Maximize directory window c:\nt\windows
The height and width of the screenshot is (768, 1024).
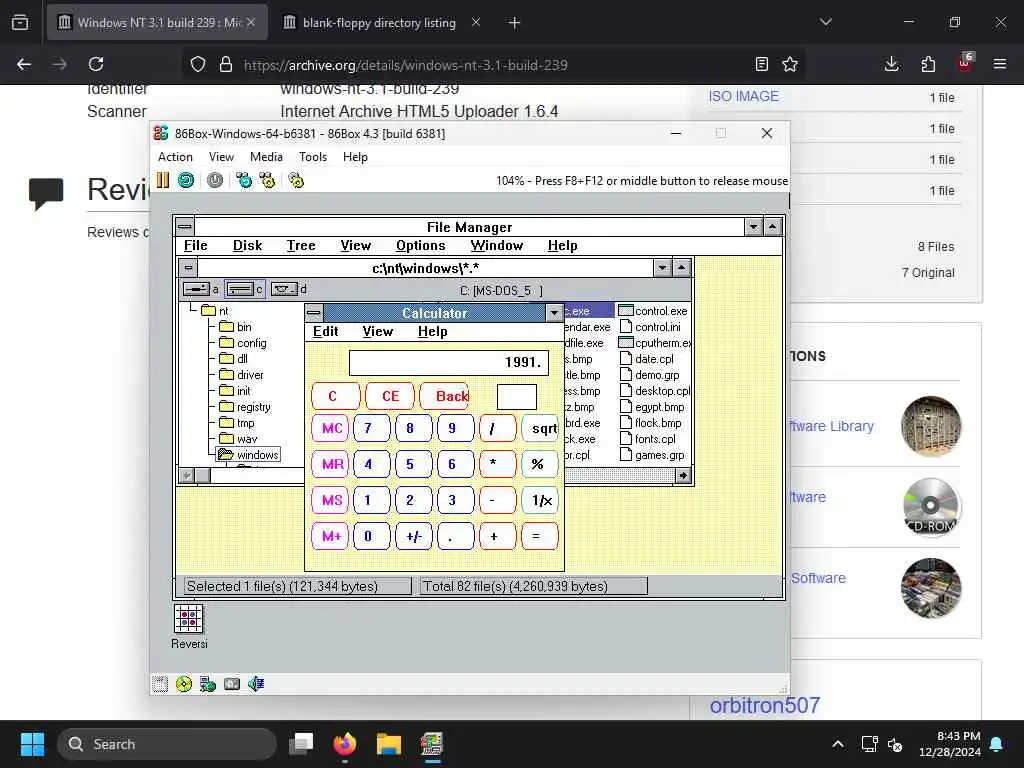[x=682, y=268]
